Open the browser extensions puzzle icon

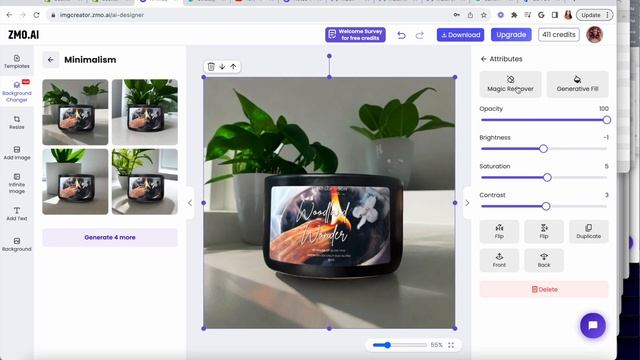[514, 15]
